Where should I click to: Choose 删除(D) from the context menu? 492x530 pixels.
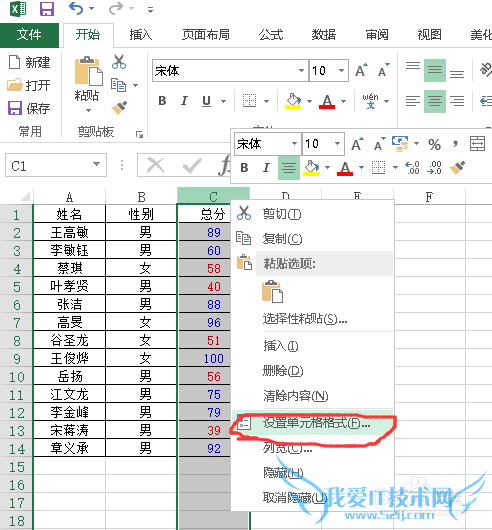point(313,371)
